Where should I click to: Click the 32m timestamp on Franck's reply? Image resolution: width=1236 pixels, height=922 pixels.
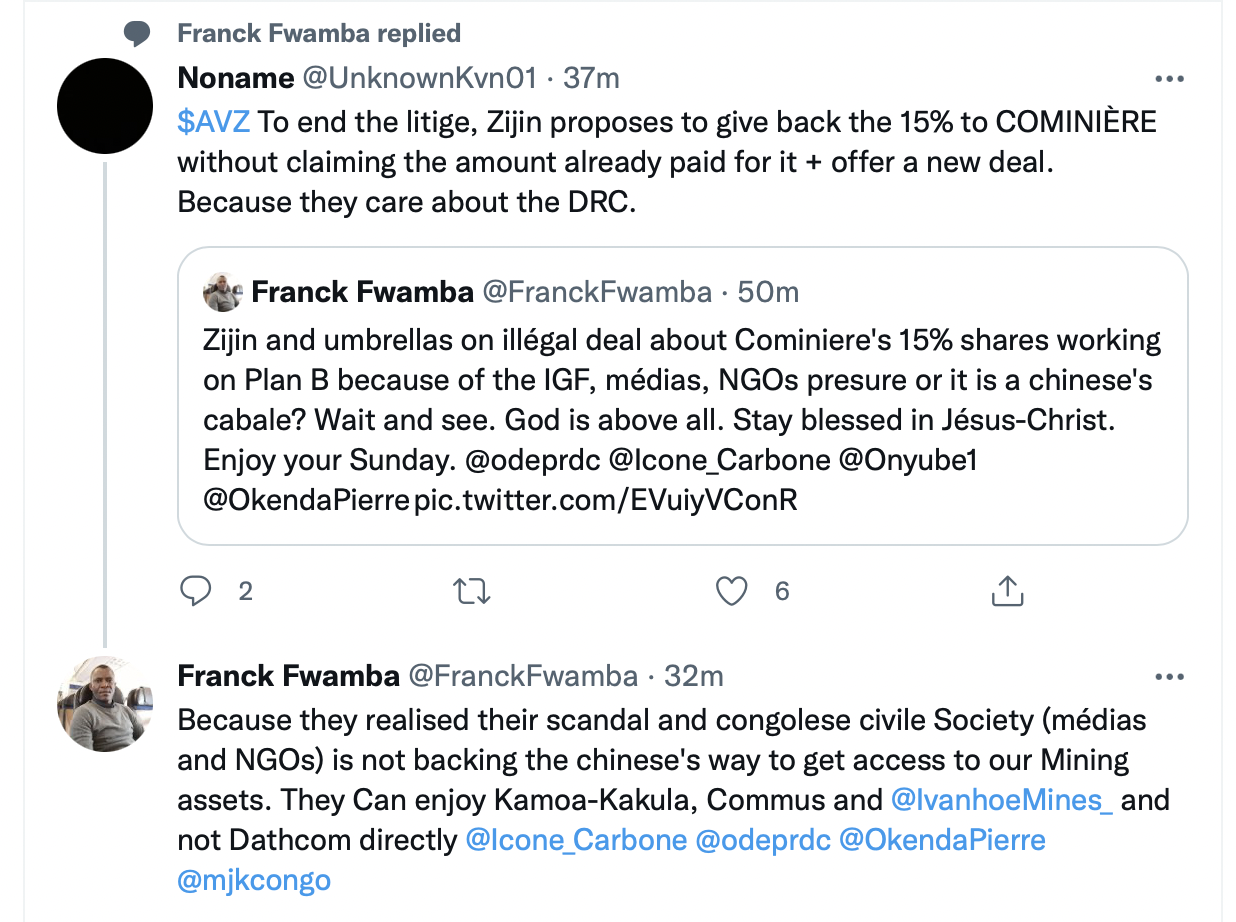pyautogui.click(x=694, y=677)
